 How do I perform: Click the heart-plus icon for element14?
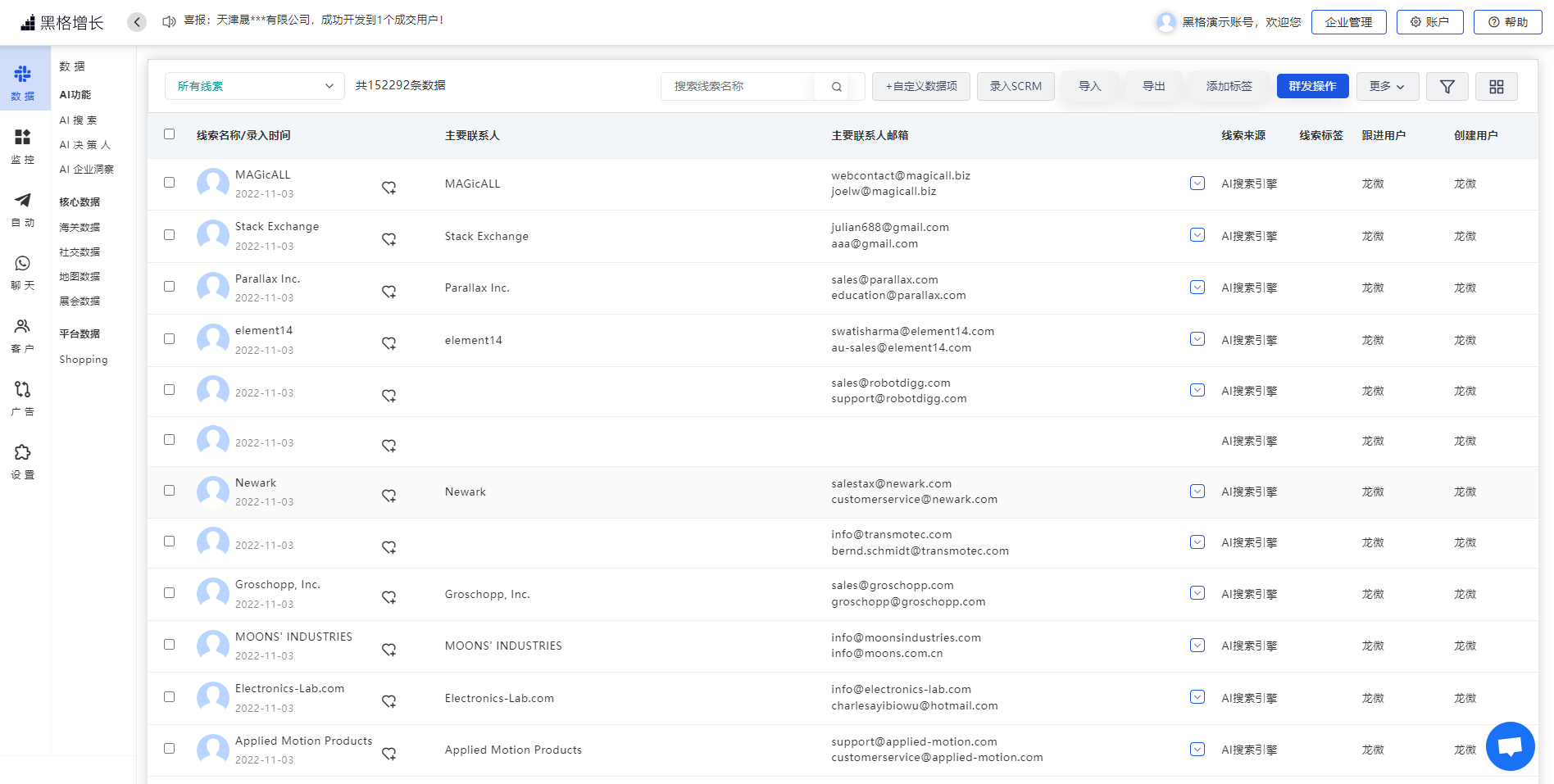point(389,343)
